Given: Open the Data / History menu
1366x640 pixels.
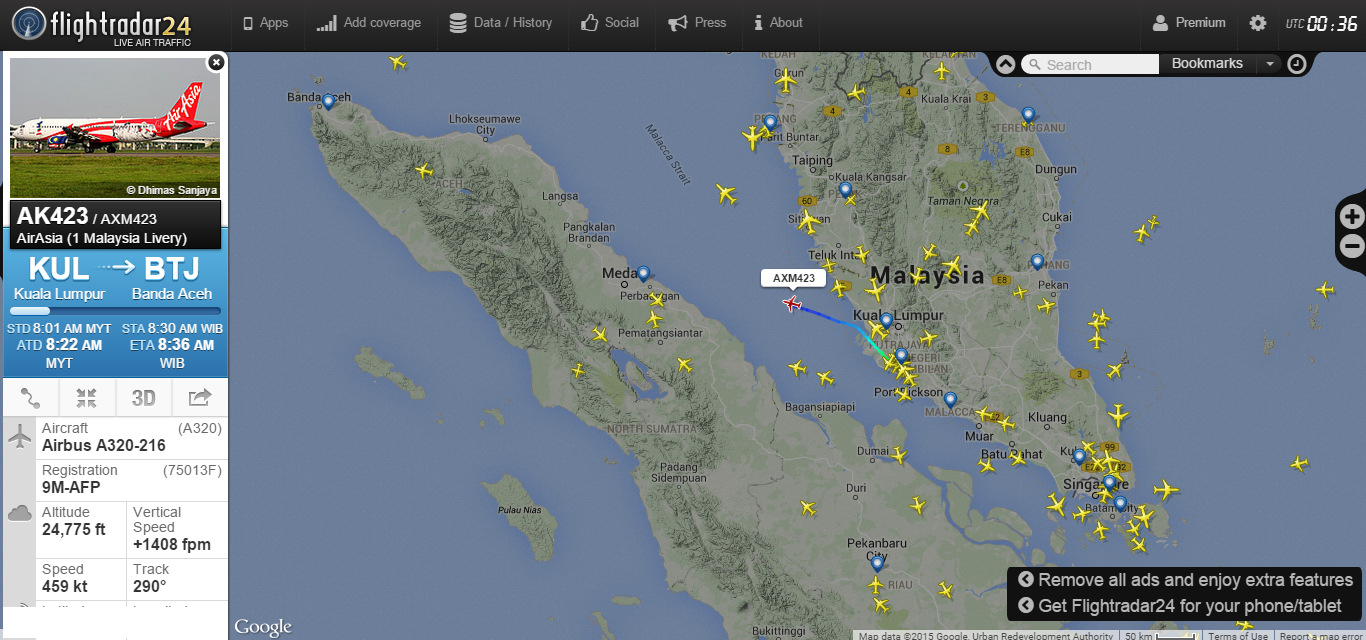Looking at the screenshot, I should tap(500, 23).
